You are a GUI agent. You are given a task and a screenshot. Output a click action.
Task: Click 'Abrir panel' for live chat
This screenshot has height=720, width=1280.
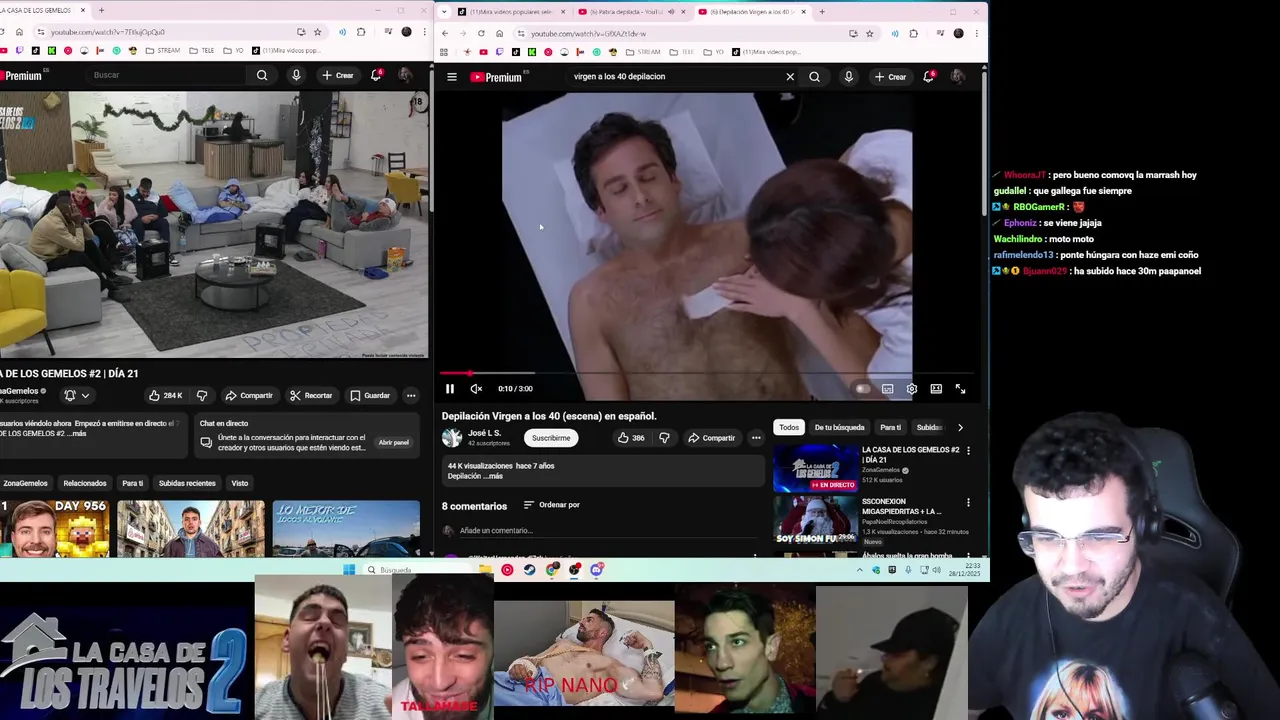click(393, 442)
